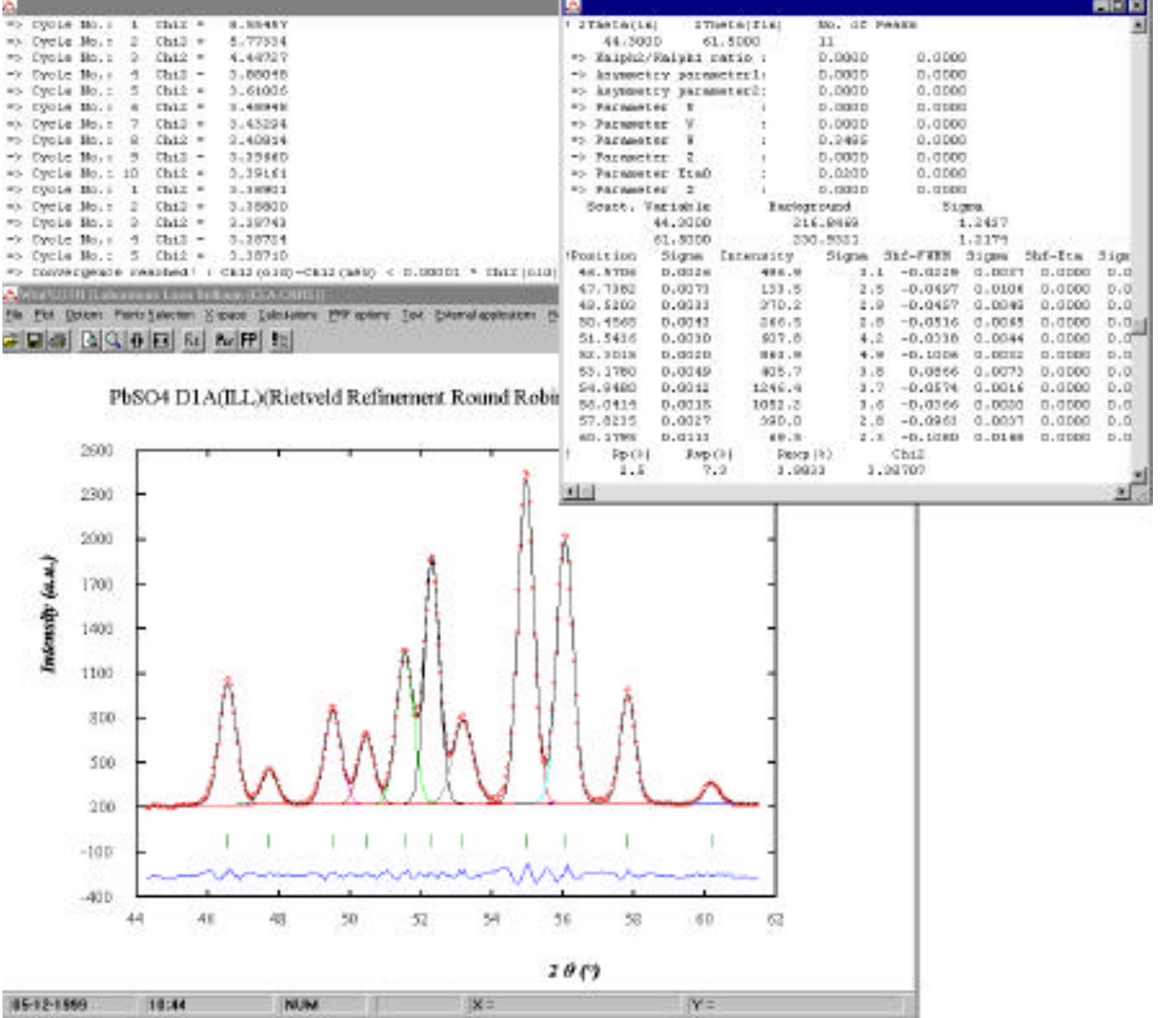The height and width of the screenshot is (1018, 1176).
Task: Click the Rz toolbar button
Action: click(192, 340)
